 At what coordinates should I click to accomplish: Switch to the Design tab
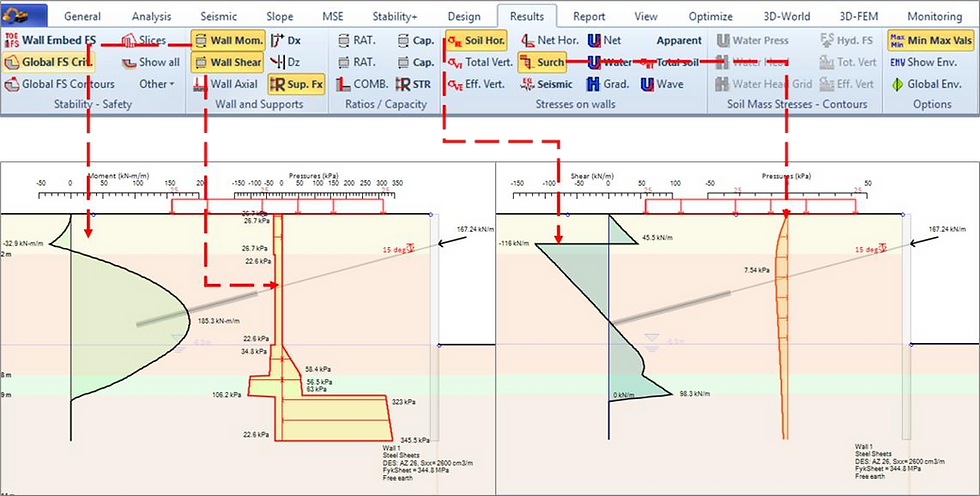[x=464, y=16]
